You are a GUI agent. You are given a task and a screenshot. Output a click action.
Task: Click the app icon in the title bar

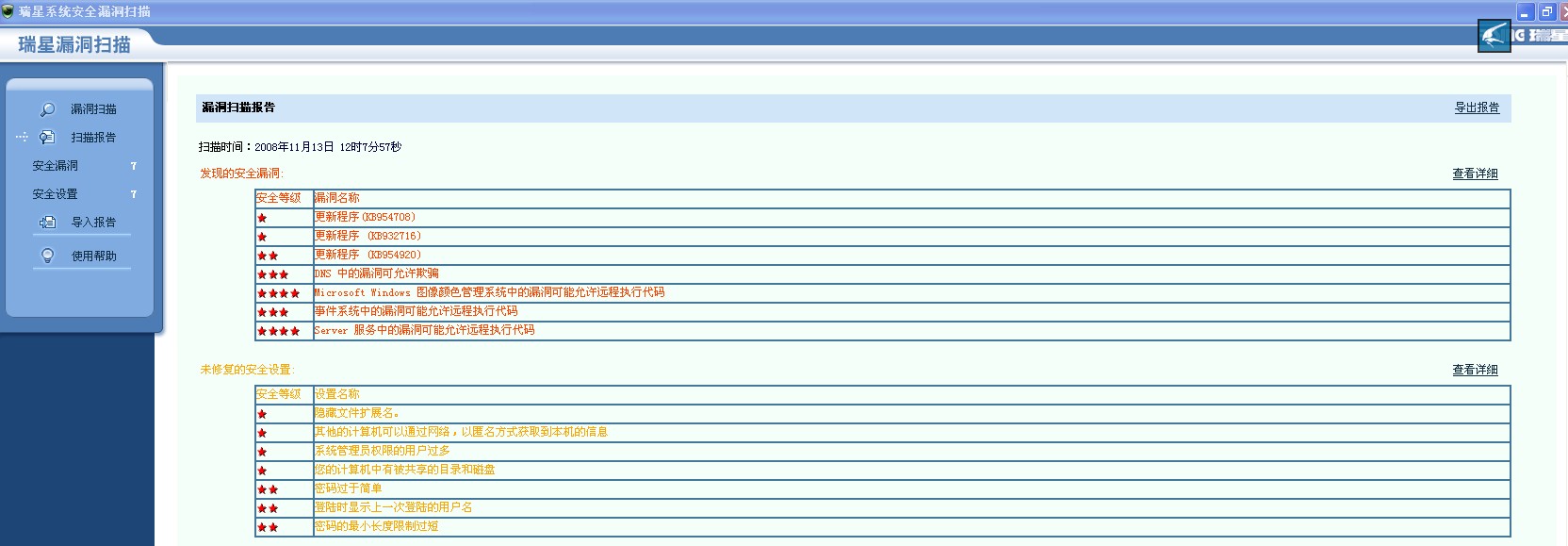click(8, 11)
